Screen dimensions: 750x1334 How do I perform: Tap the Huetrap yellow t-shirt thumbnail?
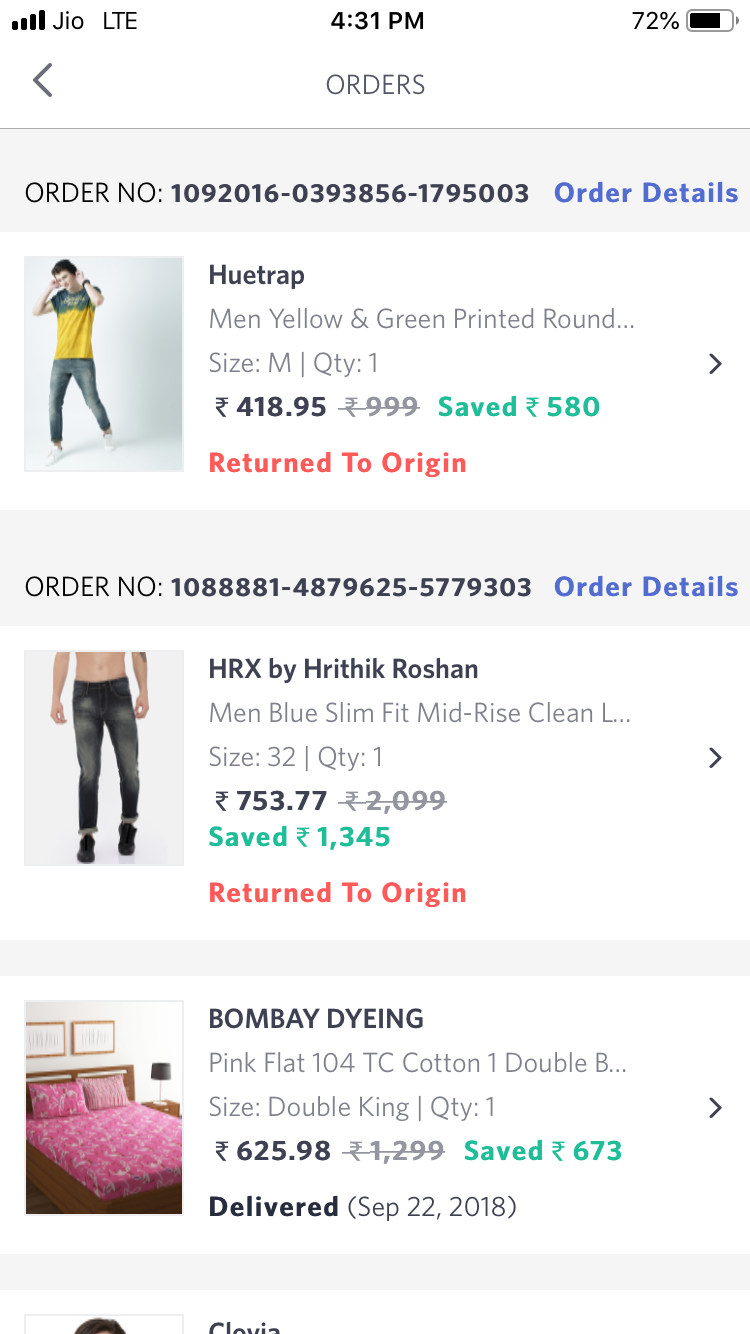pos(104,364)
